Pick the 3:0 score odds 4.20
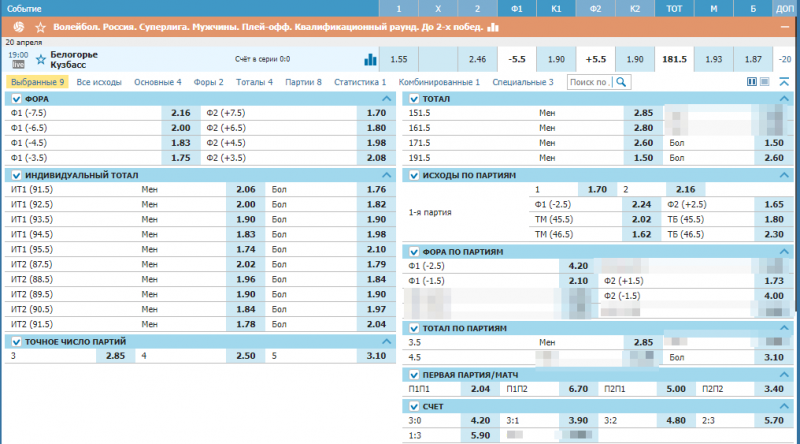 [x=479, y=421]
